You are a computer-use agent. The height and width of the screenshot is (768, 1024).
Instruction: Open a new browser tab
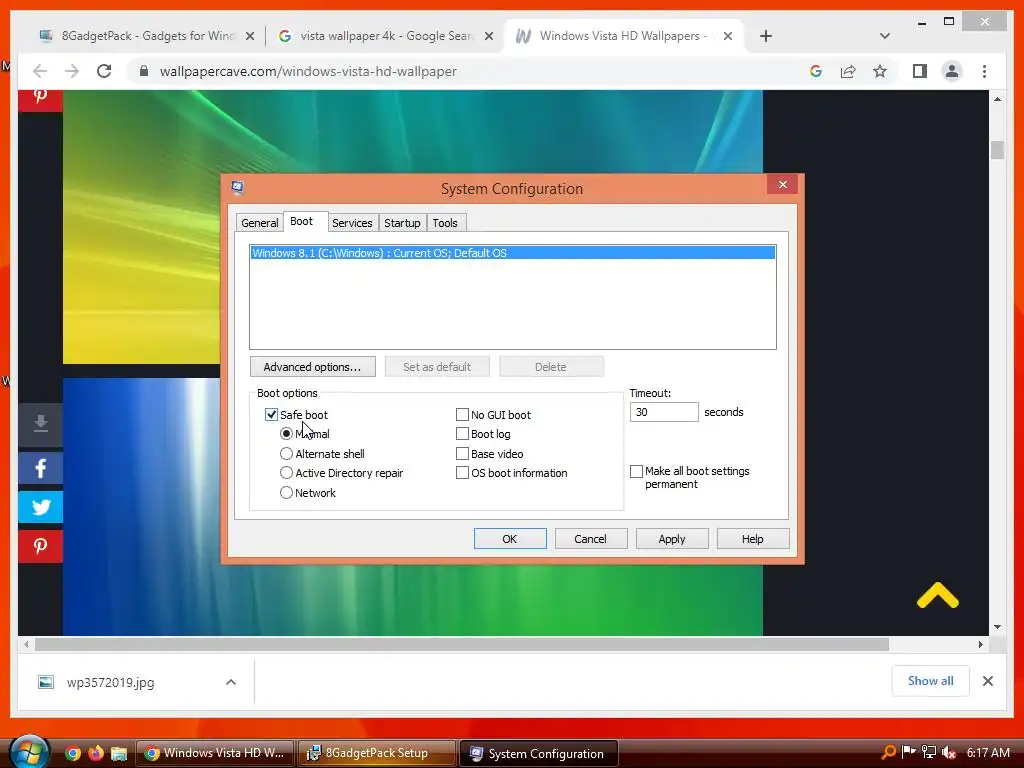point(766,36)
